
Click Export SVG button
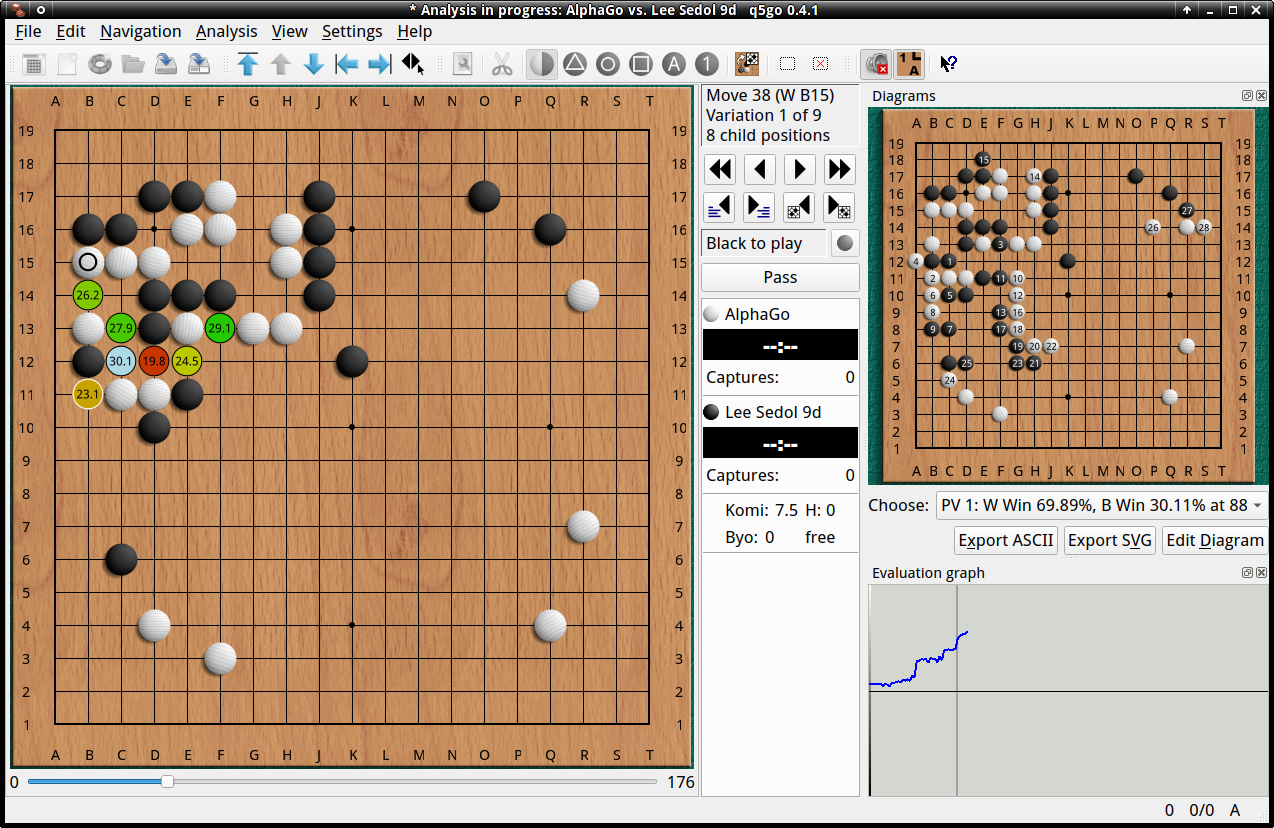click(1110, 540)
